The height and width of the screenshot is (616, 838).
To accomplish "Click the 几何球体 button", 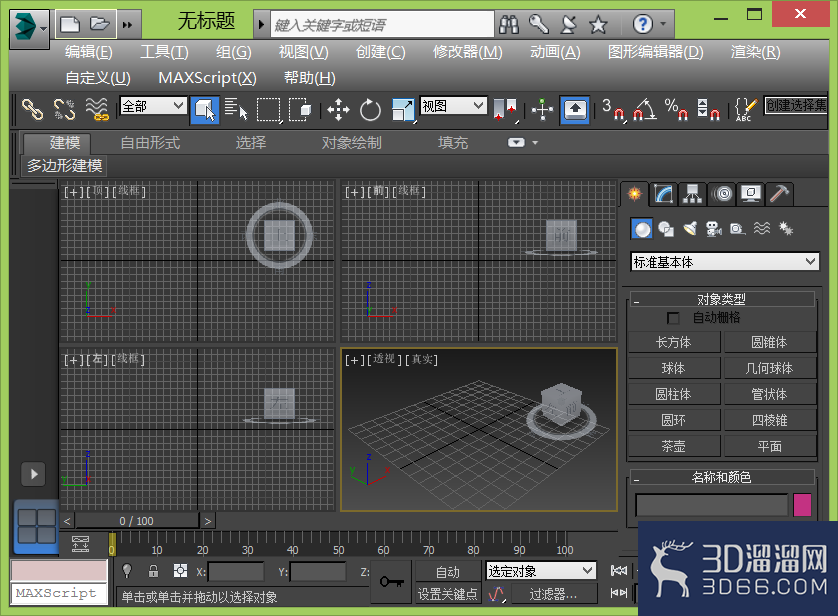I will point(770,368).
